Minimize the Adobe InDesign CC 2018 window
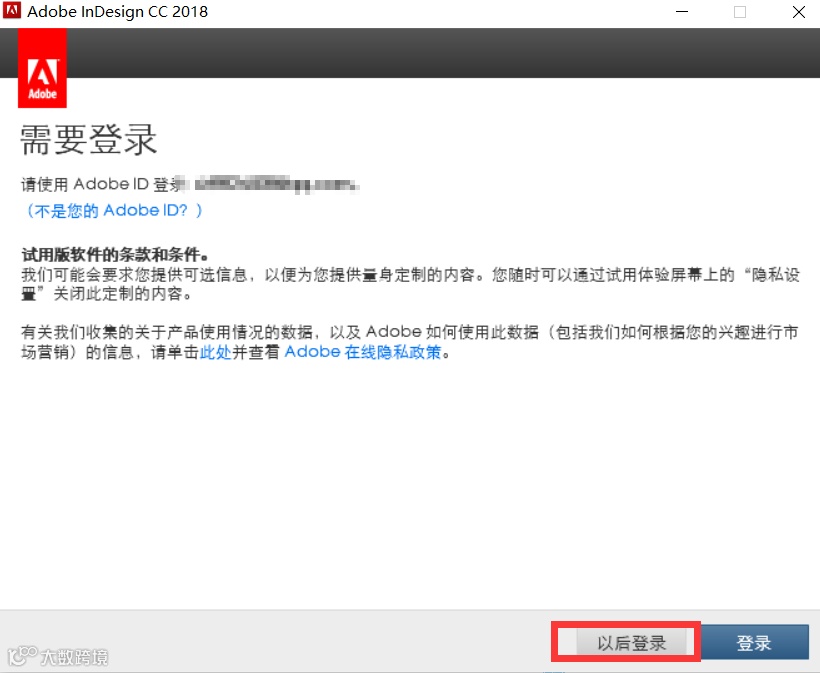 tap(682, 12)
